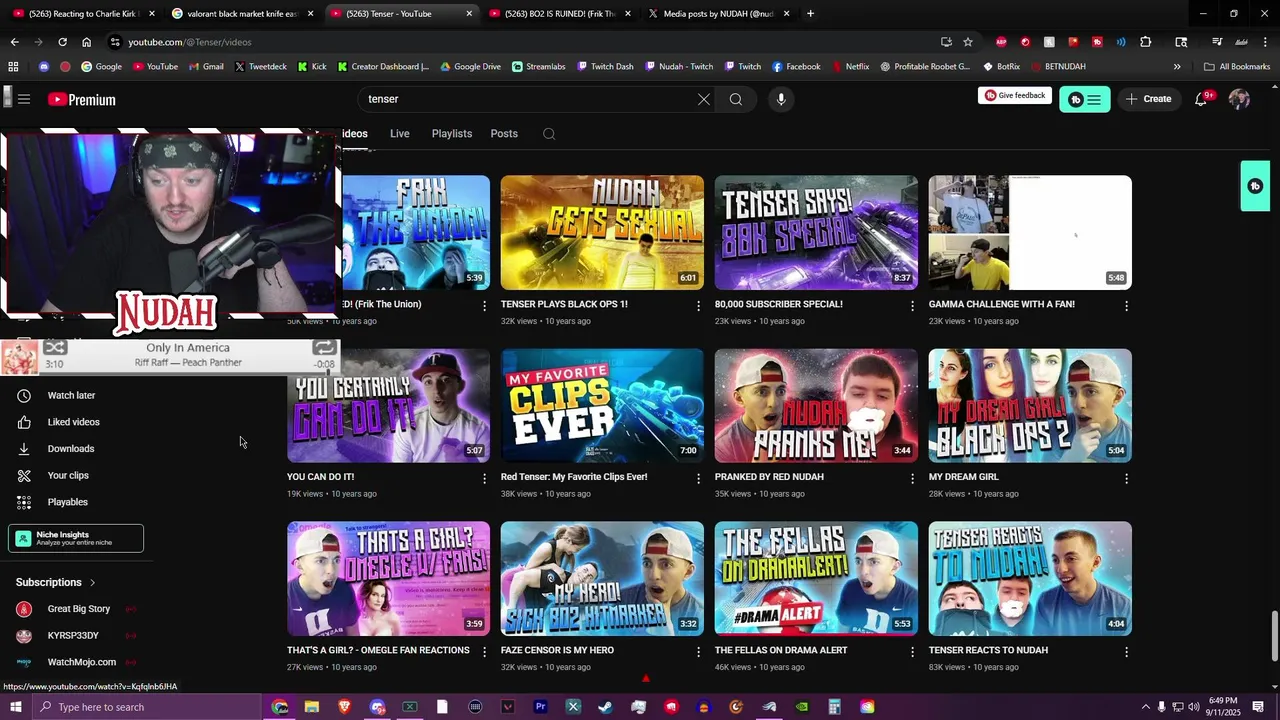Reload the page in browser toolbar
1280x720 pixels.
(x=62, y=42)
